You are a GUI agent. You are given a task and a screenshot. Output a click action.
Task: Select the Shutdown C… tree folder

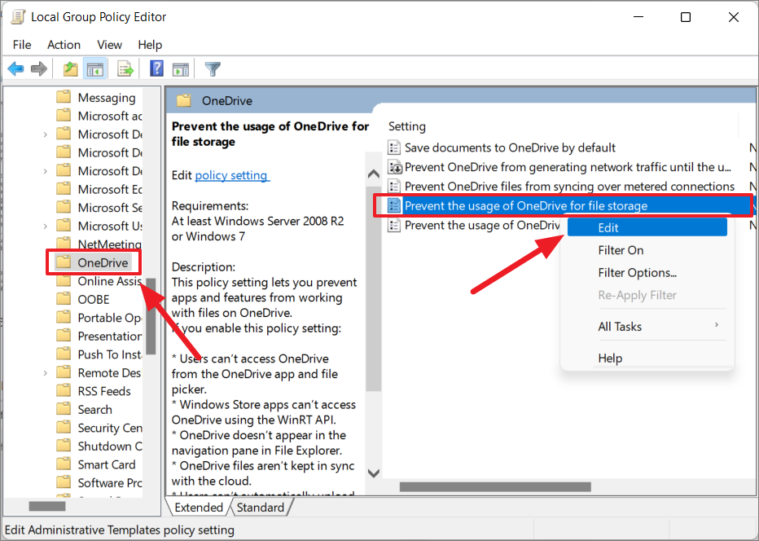tap(109, 446)
